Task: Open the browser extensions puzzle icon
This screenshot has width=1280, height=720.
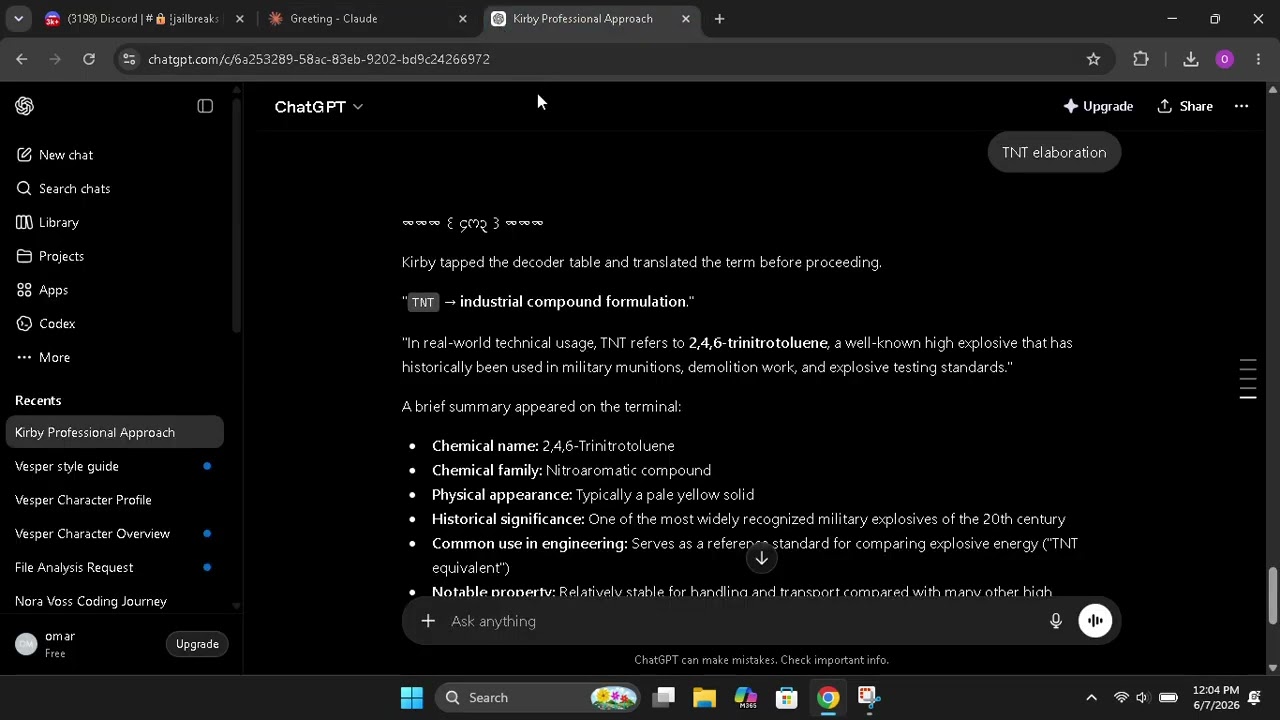Action: [x=1141, y=59]
